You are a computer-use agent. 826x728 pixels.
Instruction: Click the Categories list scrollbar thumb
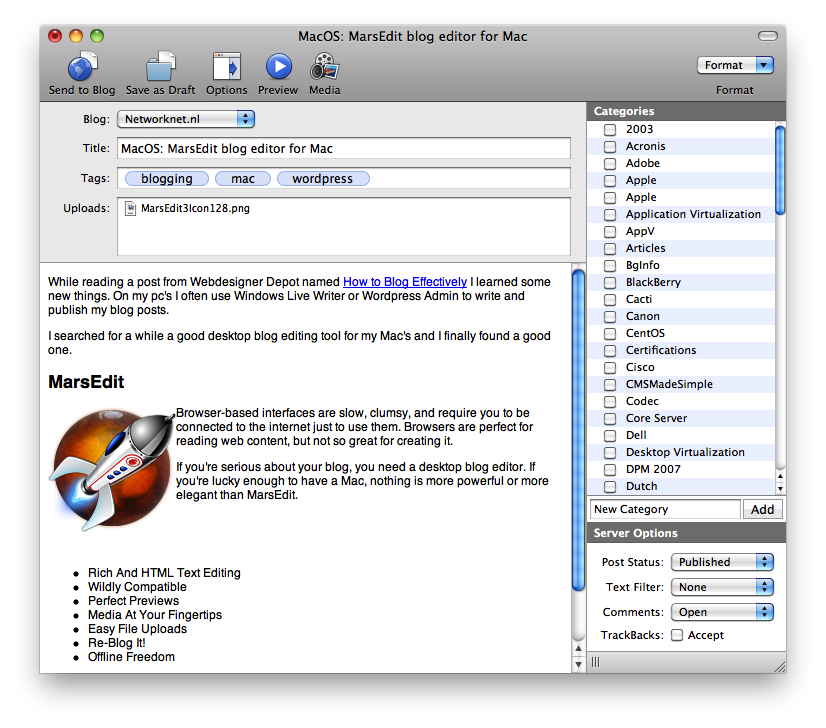click(780, 170)
